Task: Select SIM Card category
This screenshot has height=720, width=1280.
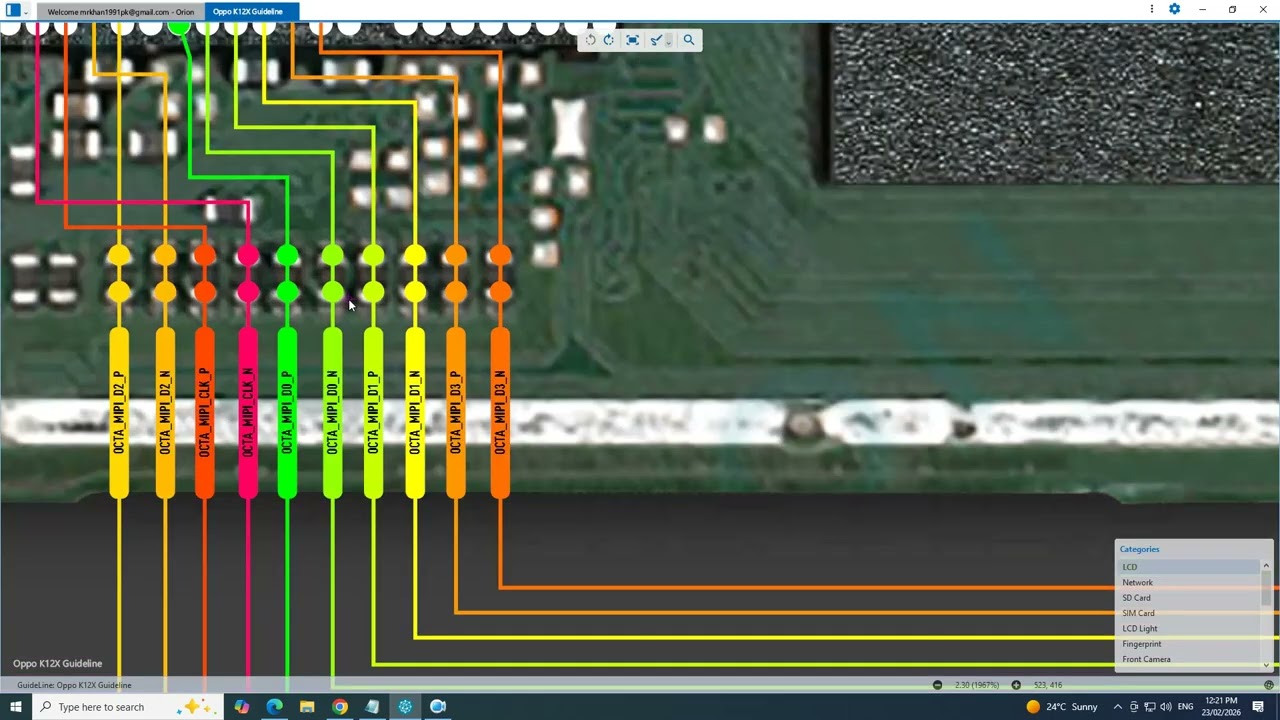Action: (1190, 613)
